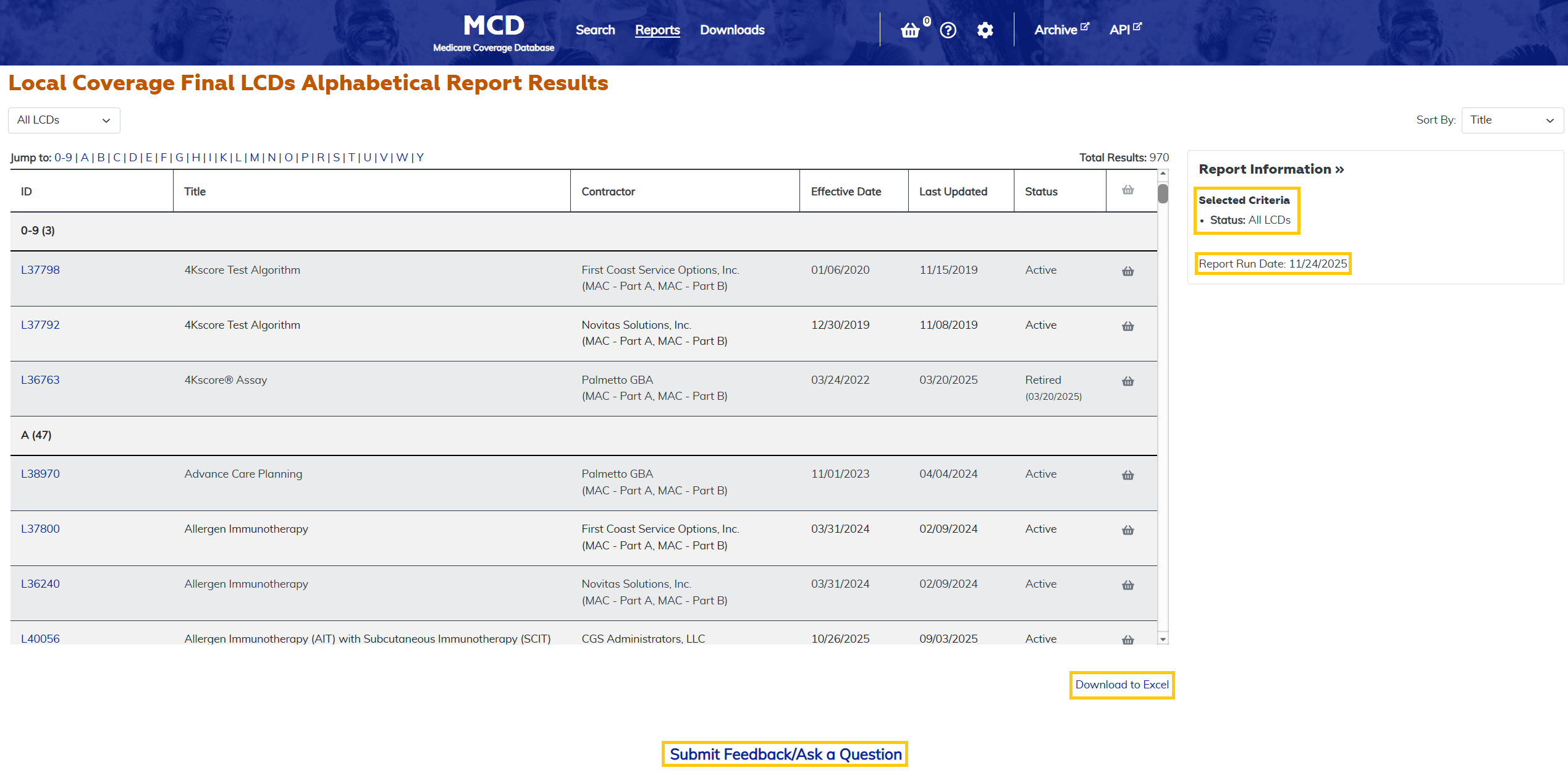
Task: Open the shopping basket in the header
Action: point(911,30)
